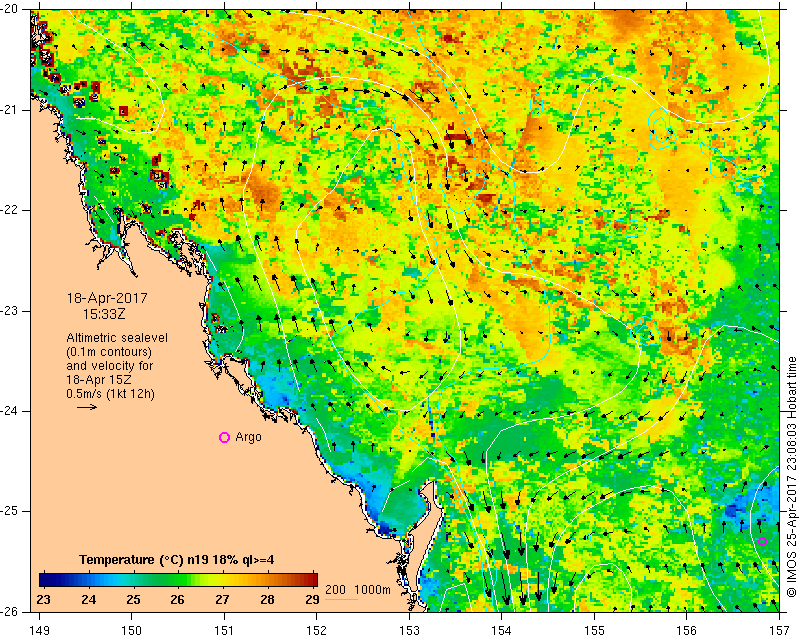This screenshot has width=800, height=640.
Task: Click the '18-Apr 15Z' legend text
Action: (x=99, y=380)
